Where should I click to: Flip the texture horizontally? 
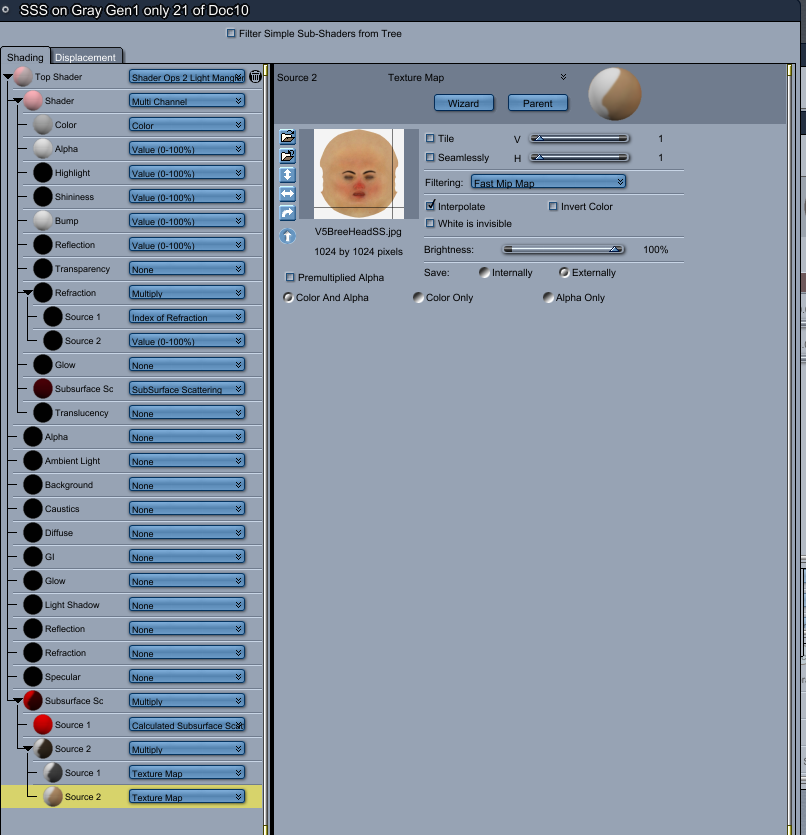pos(287,194)
